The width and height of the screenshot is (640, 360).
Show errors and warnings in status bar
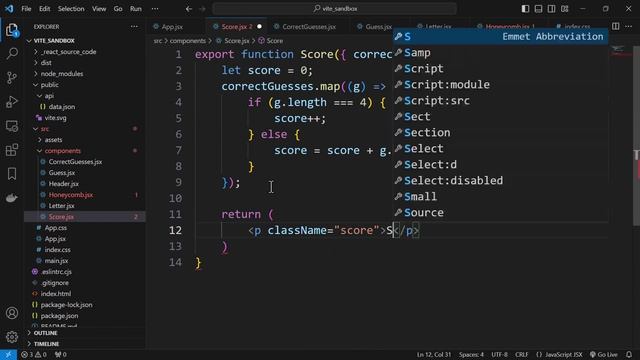pyautogui.click(x=33, y=355)
